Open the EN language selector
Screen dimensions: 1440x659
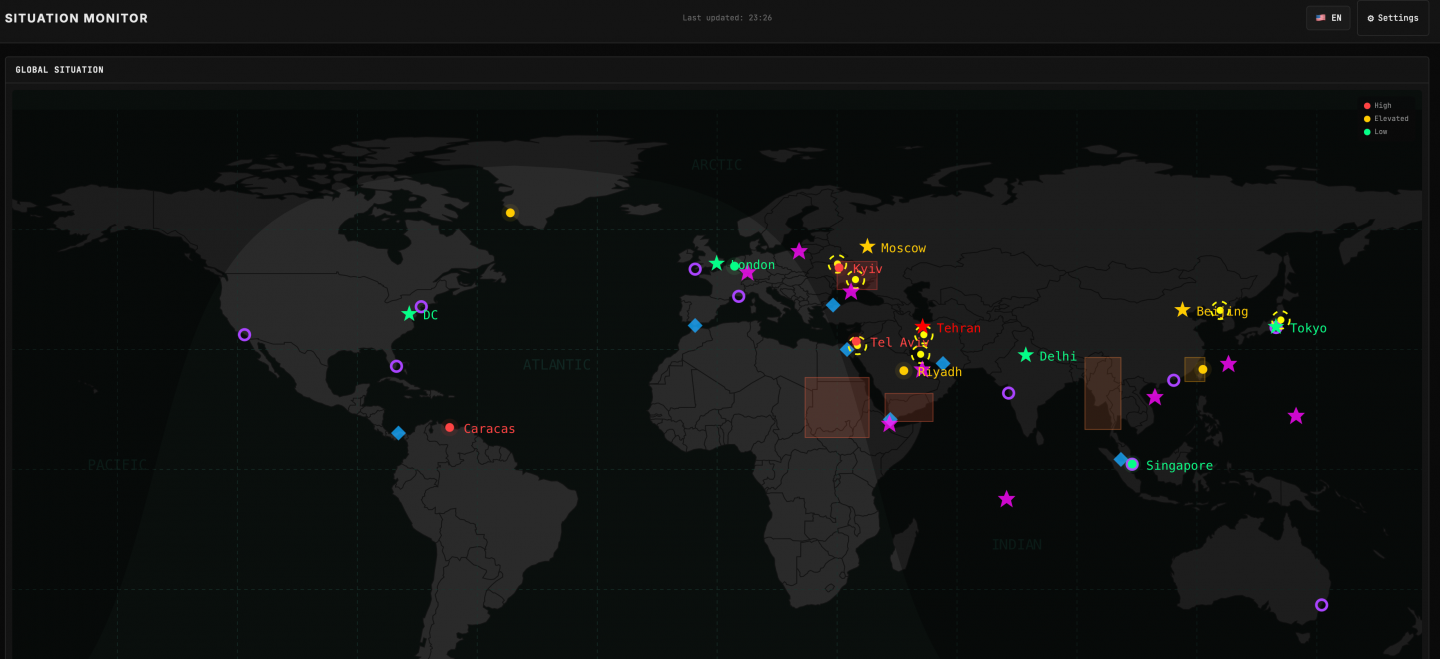point(1327,18)
